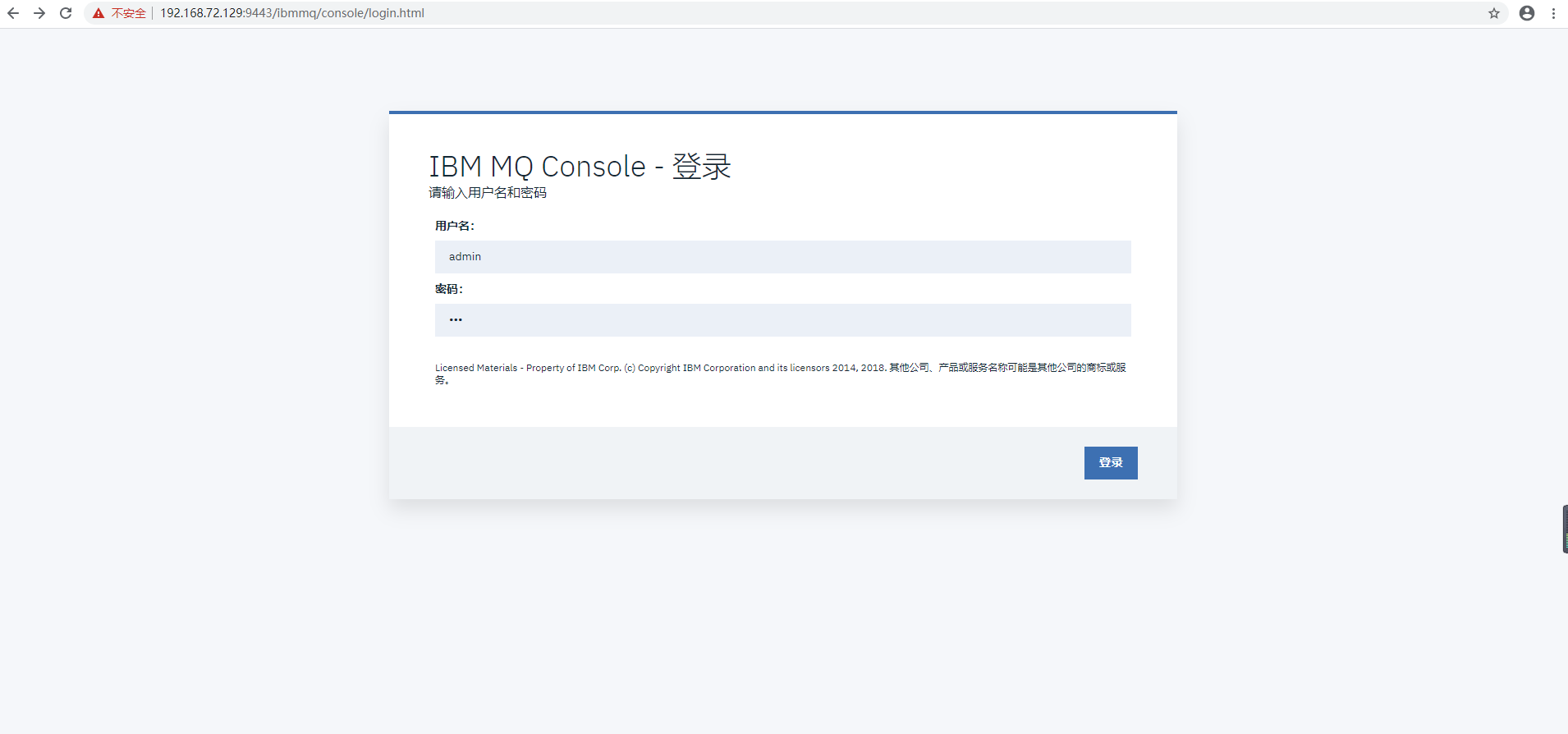Click the 请输入用户名和密码 subtitle text
1568x734 pixels.
[488, 193]
